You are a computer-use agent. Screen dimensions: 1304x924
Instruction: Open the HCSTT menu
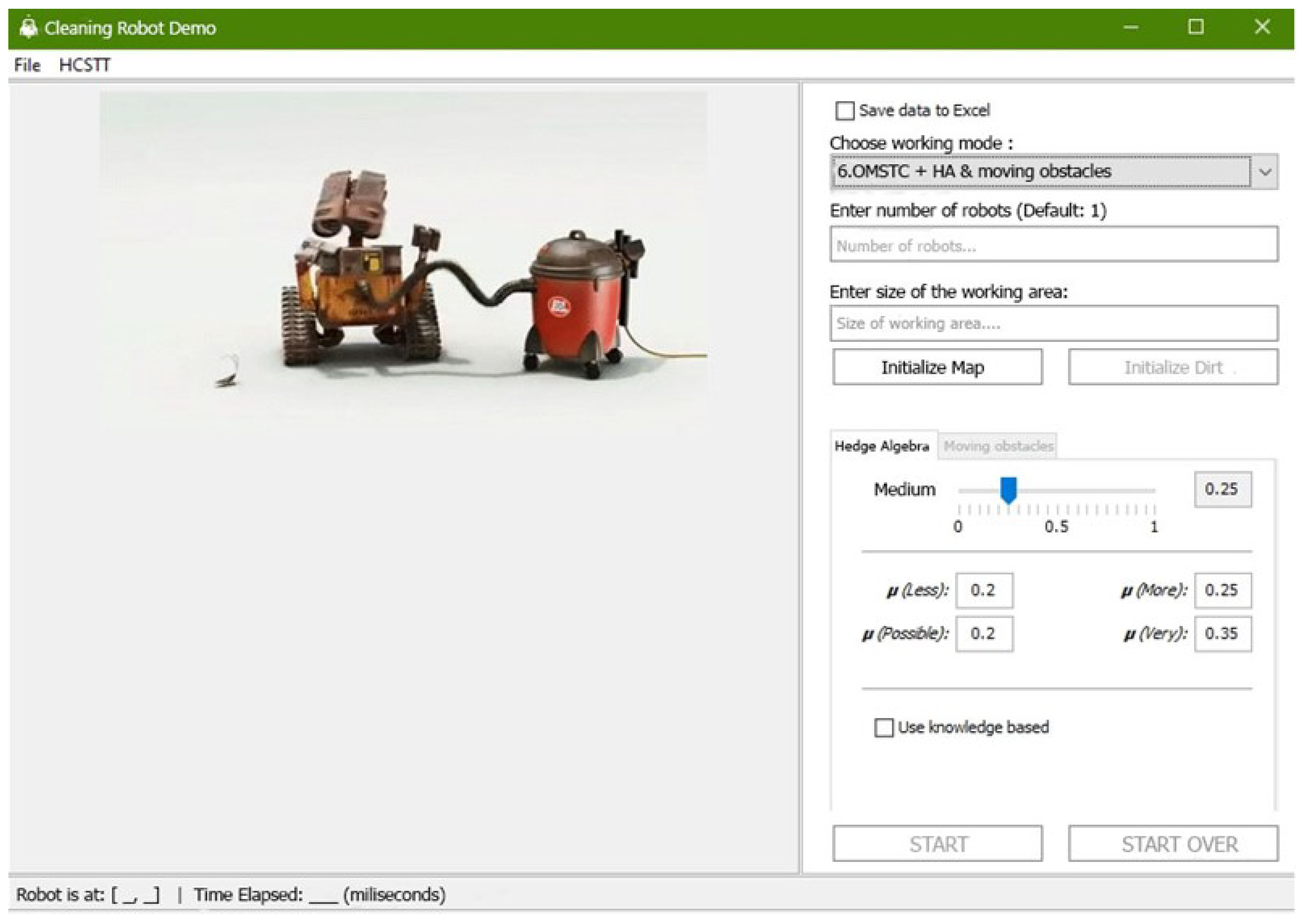[85, 65]
